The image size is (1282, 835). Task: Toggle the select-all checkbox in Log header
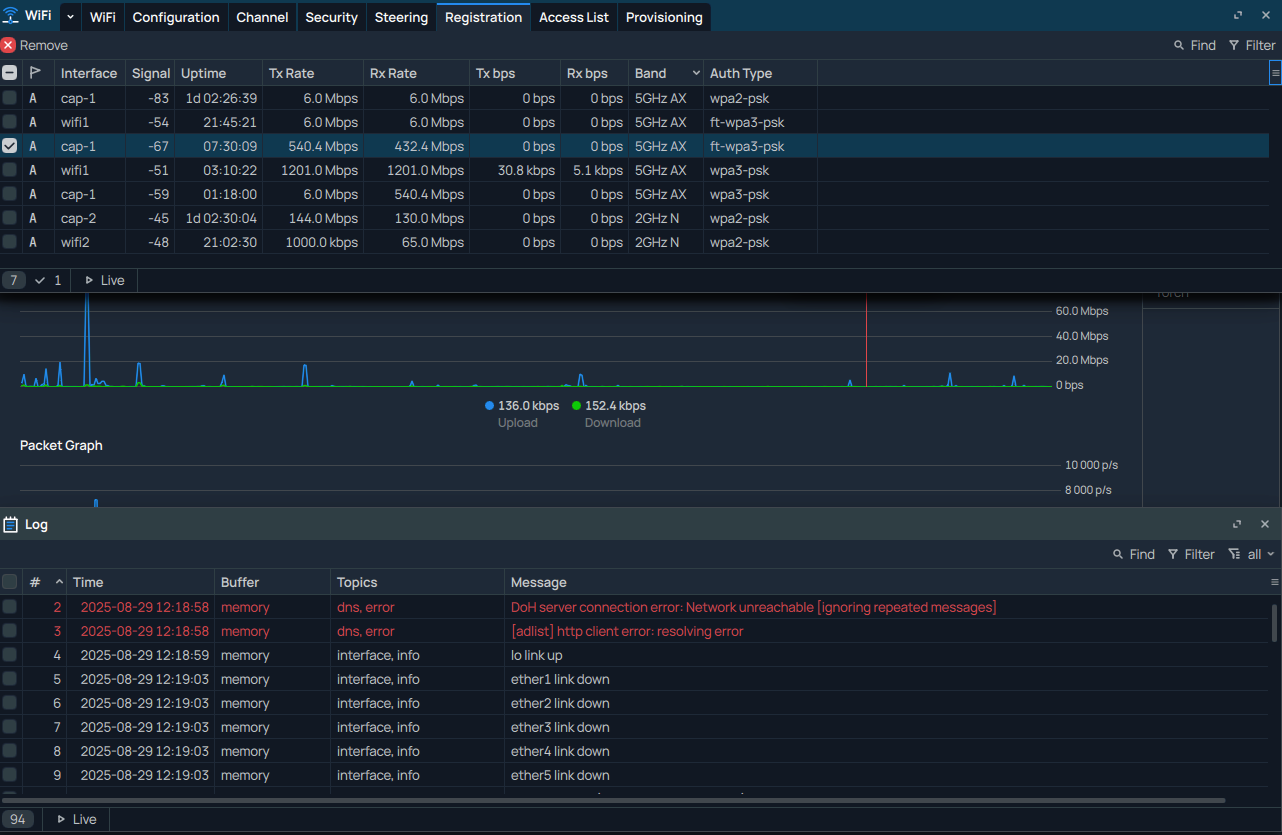coord(10,582)
